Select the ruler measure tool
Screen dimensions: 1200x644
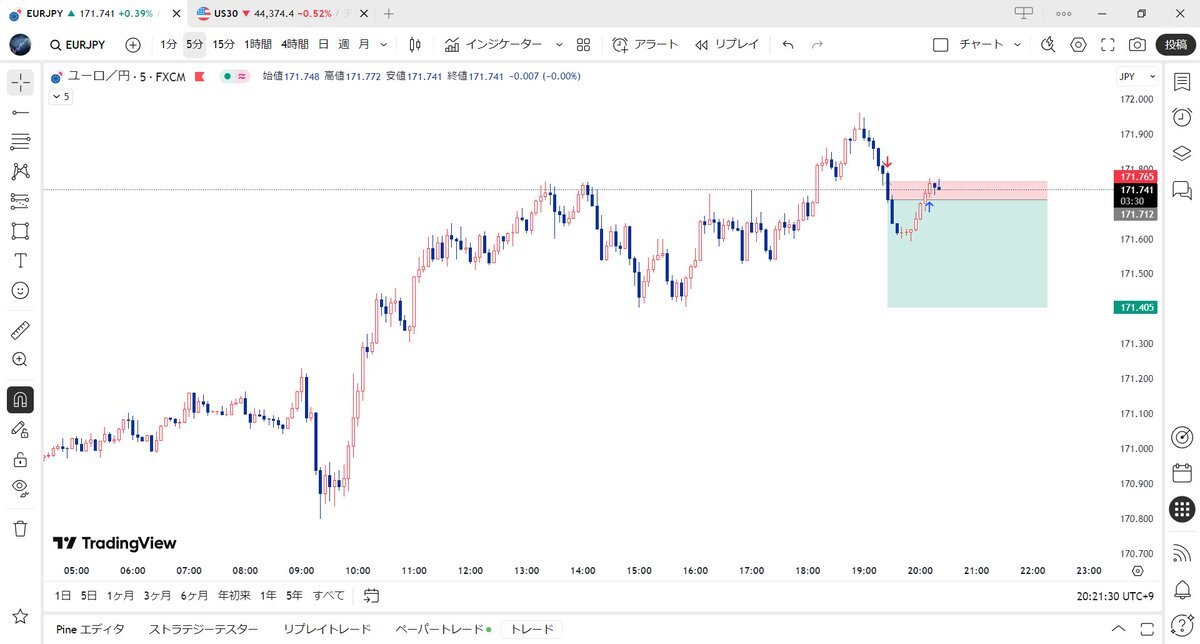(x=20, y=330)
